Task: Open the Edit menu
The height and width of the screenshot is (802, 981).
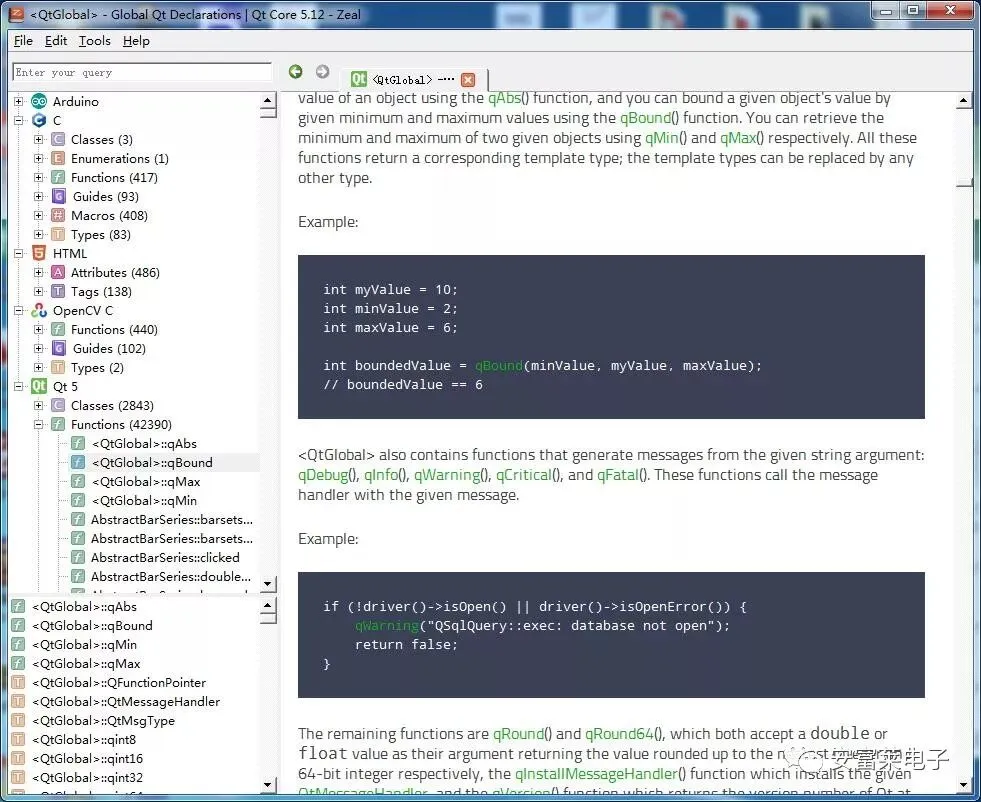Action: coord(56,41)
